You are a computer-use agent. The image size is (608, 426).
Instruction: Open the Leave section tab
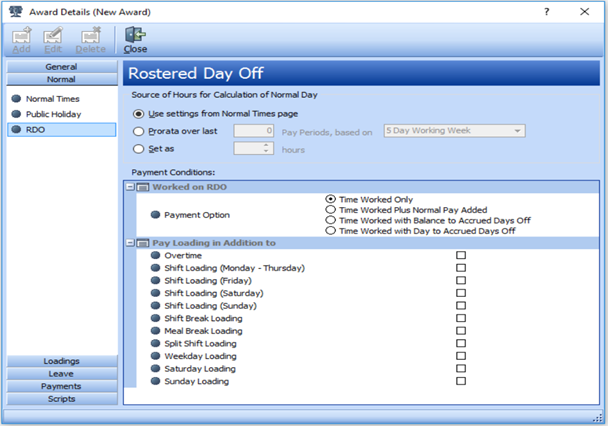point(62,374)
